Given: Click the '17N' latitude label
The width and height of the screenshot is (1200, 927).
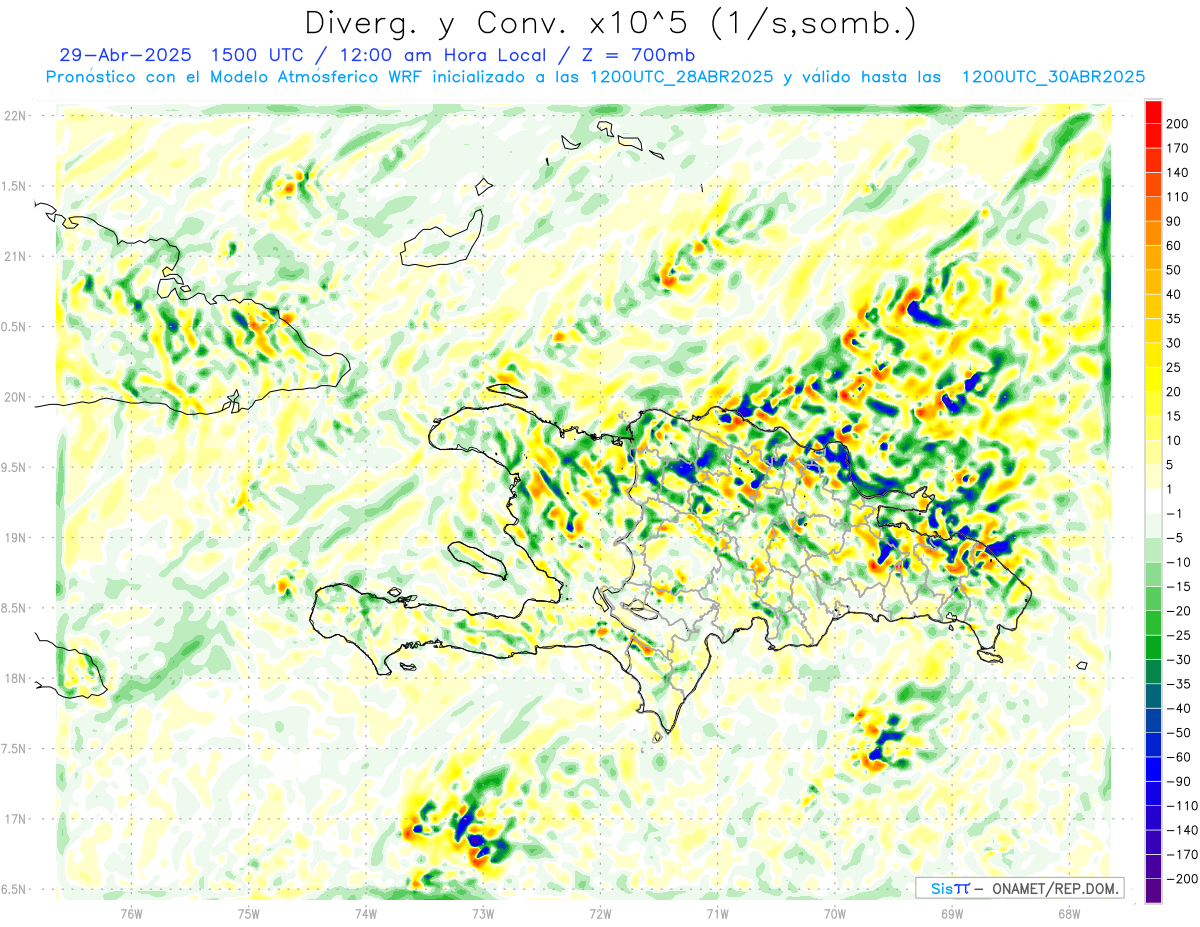Looking at the screenshot, I should pos(15,819).
